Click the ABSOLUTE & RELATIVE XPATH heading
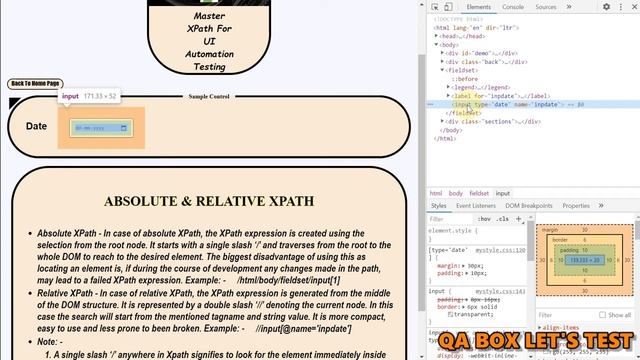This screenshot has height=360, width=640. point(209,201)
